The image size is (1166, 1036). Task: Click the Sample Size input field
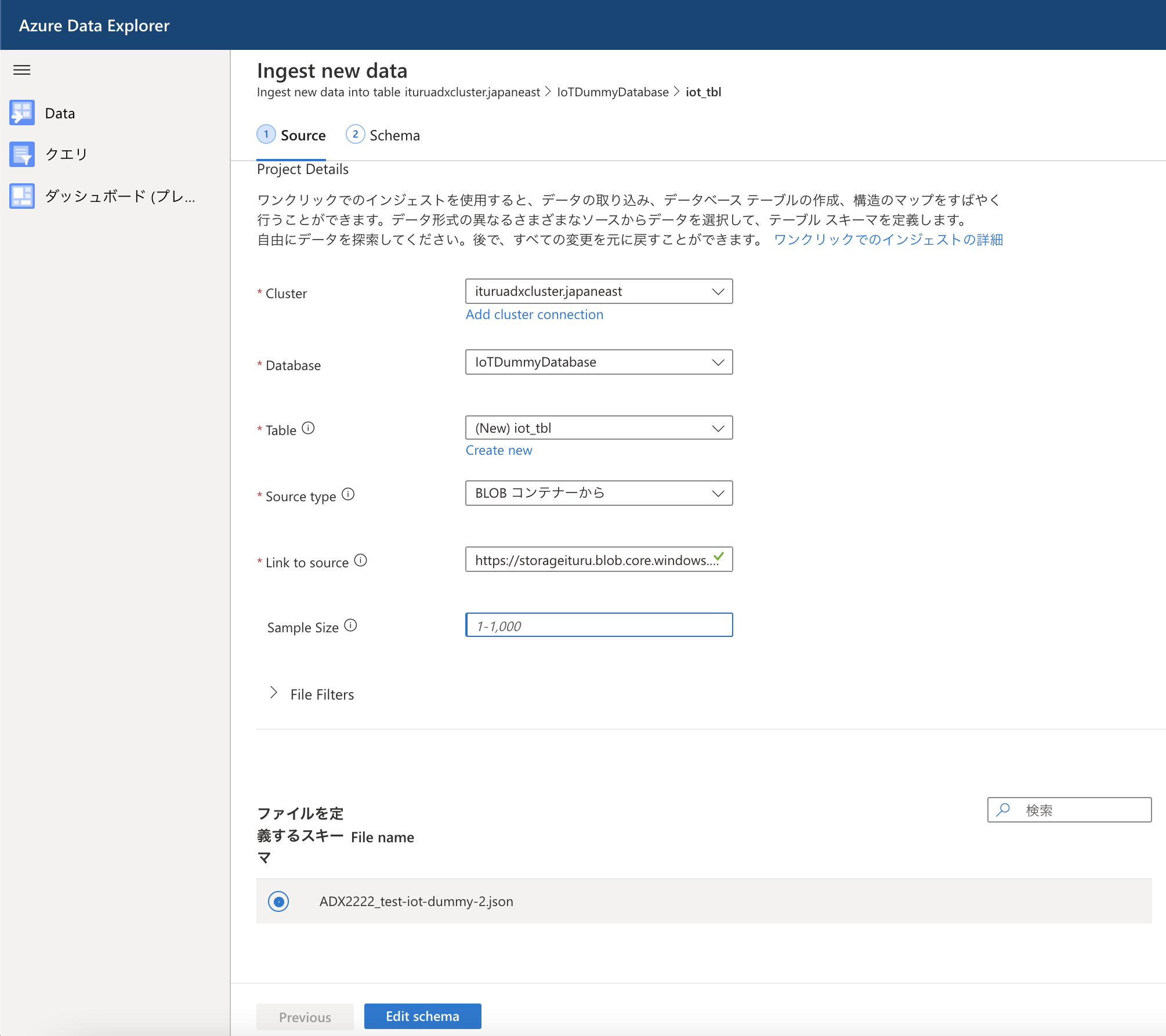click(599, 625)
